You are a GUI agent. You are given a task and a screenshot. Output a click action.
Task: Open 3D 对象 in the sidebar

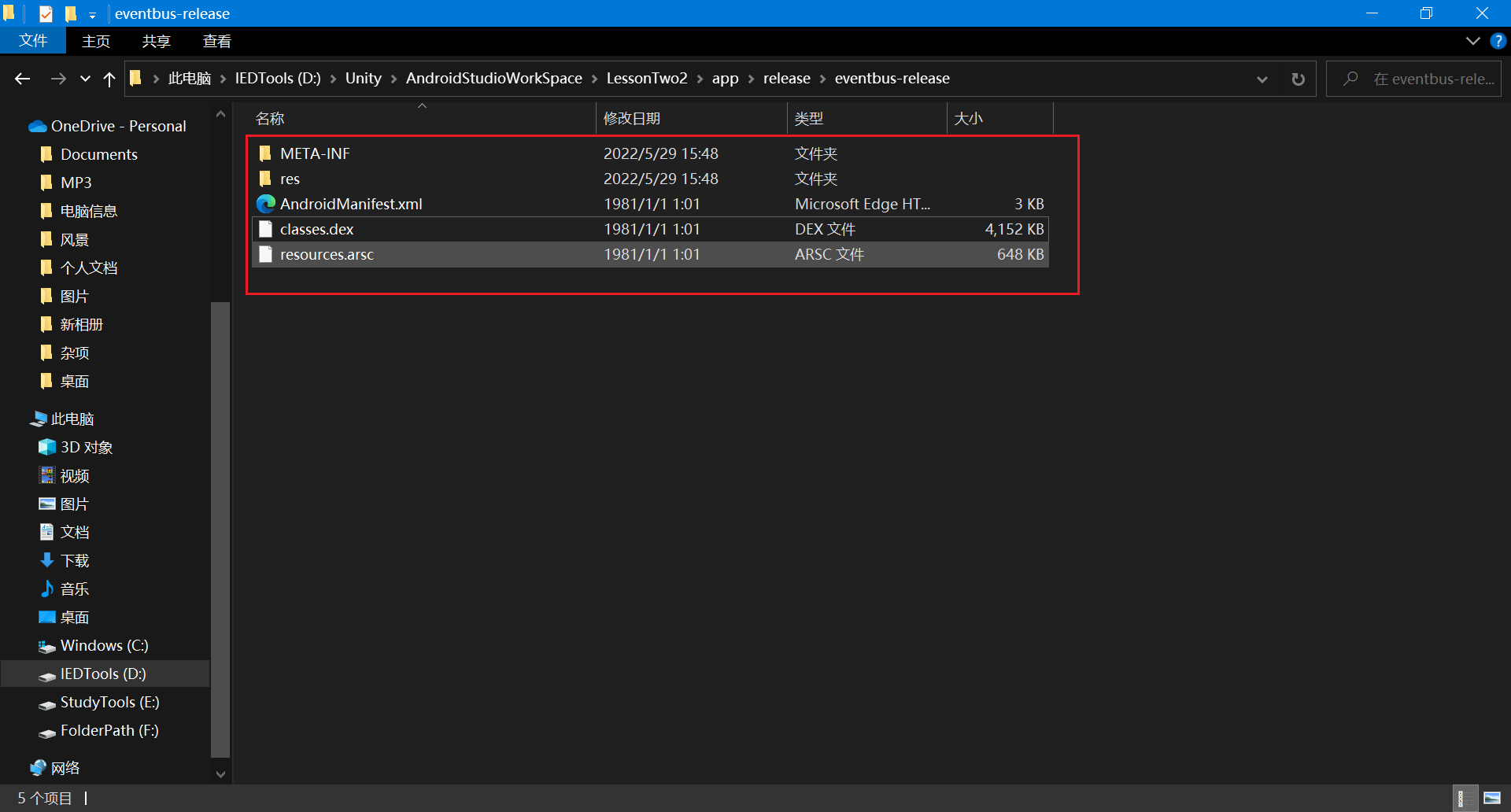pos(76,447)
